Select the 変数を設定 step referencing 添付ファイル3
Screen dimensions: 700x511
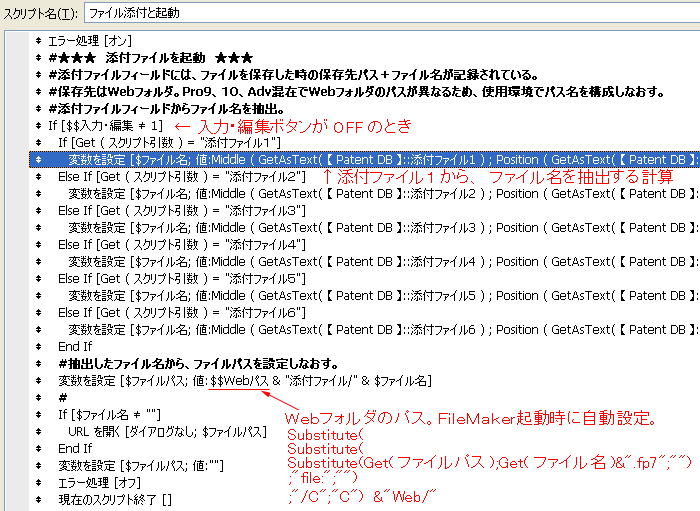[383, 228]
